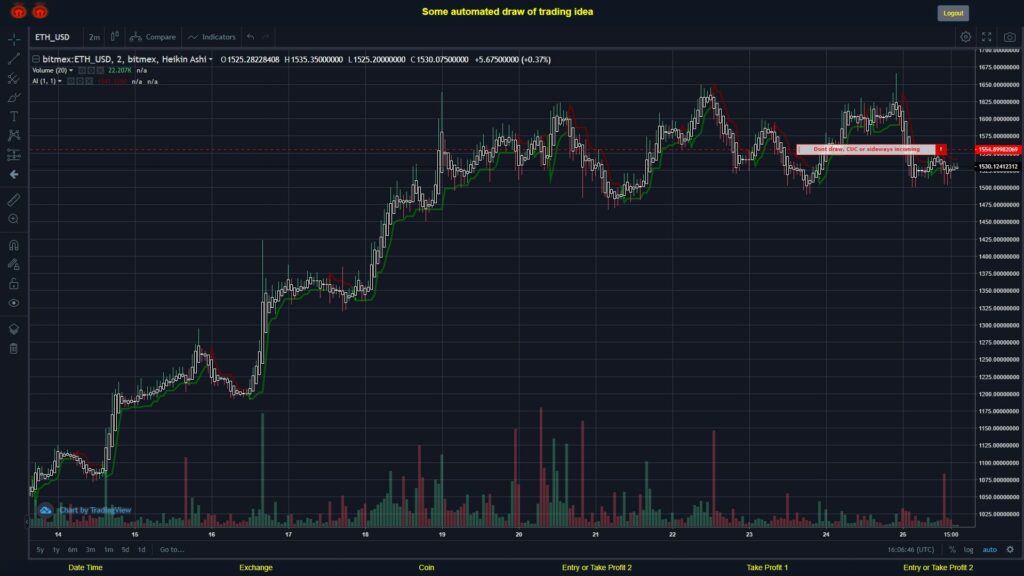Open the candlestick chart style selector

point(115,37)
